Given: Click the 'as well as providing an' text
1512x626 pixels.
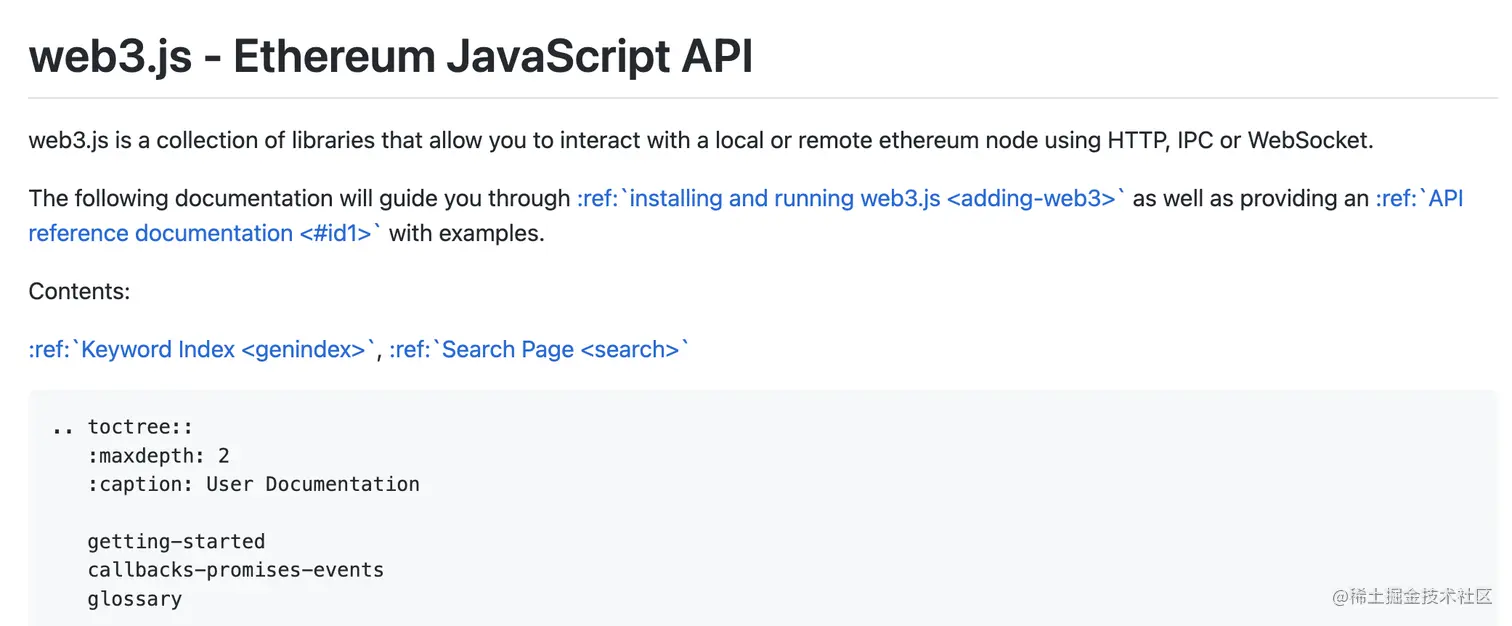Looking at the screenshot, I should point(1250,198).
